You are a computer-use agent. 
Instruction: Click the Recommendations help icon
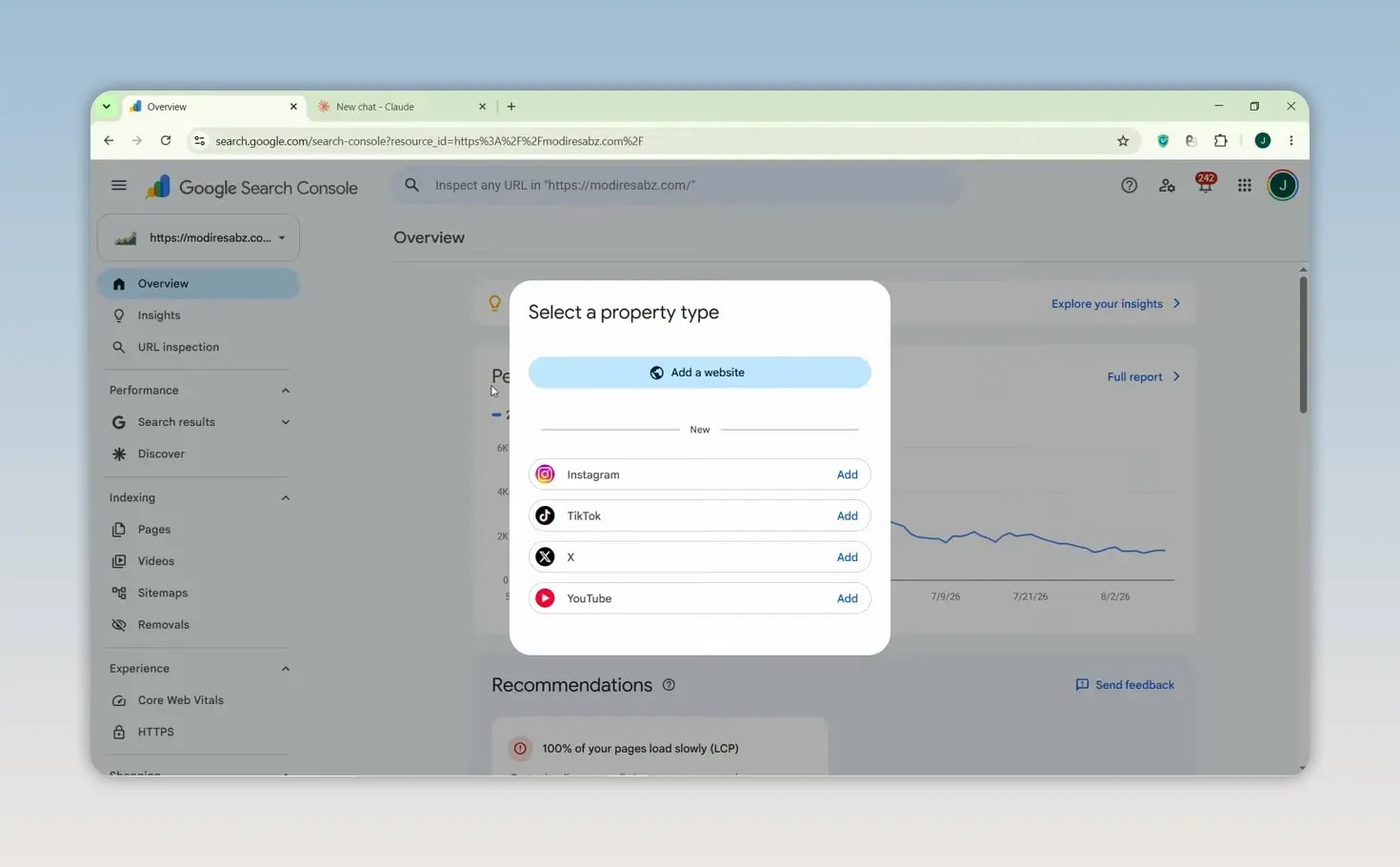[x=669, y=685]
